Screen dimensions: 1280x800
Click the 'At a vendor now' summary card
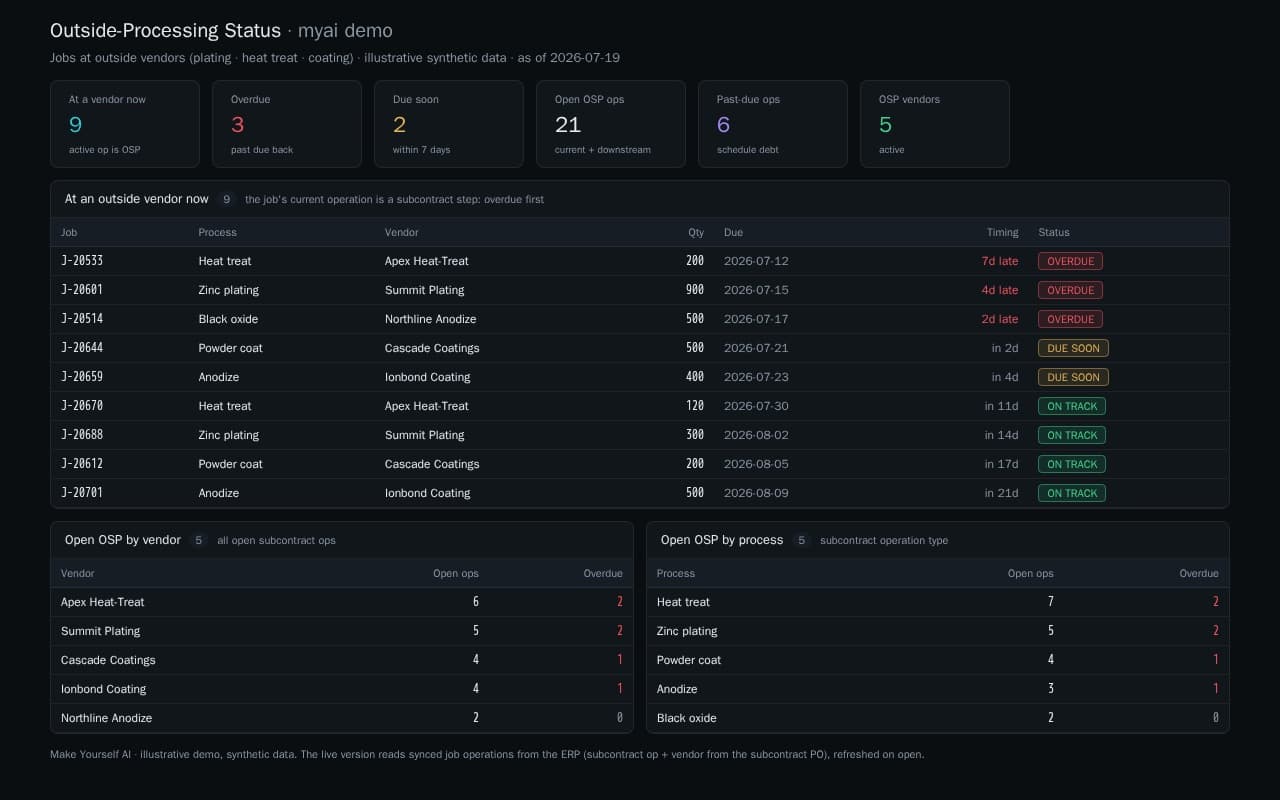125,124
